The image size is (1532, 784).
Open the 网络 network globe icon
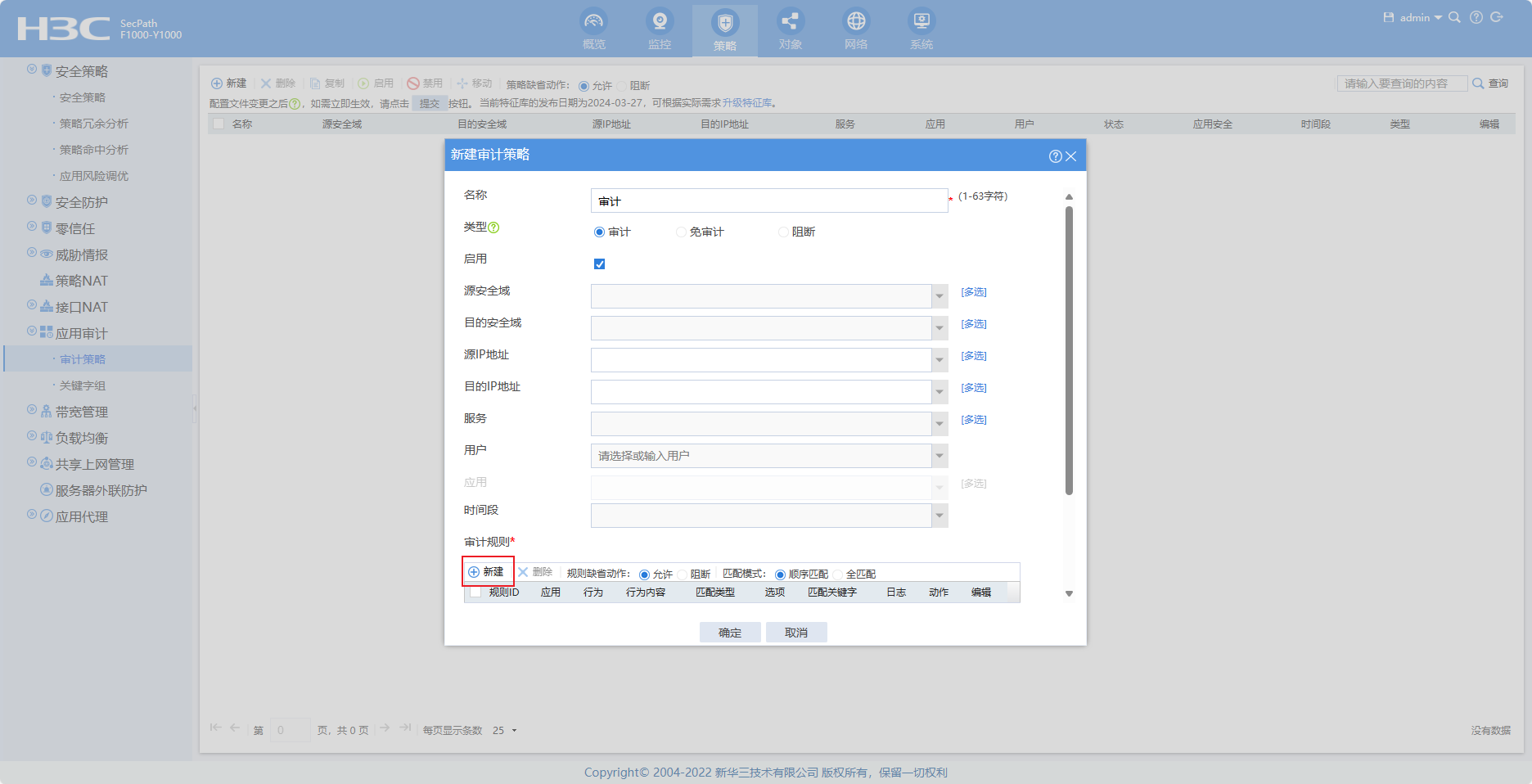coord(856,21)
